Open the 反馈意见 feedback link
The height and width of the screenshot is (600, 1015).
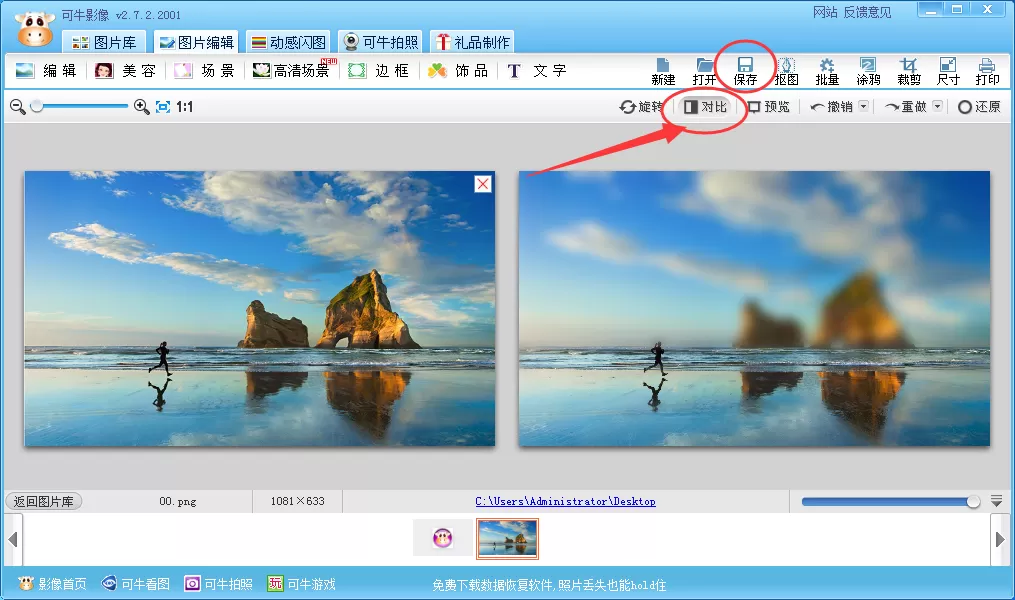(x=867, y=12)
